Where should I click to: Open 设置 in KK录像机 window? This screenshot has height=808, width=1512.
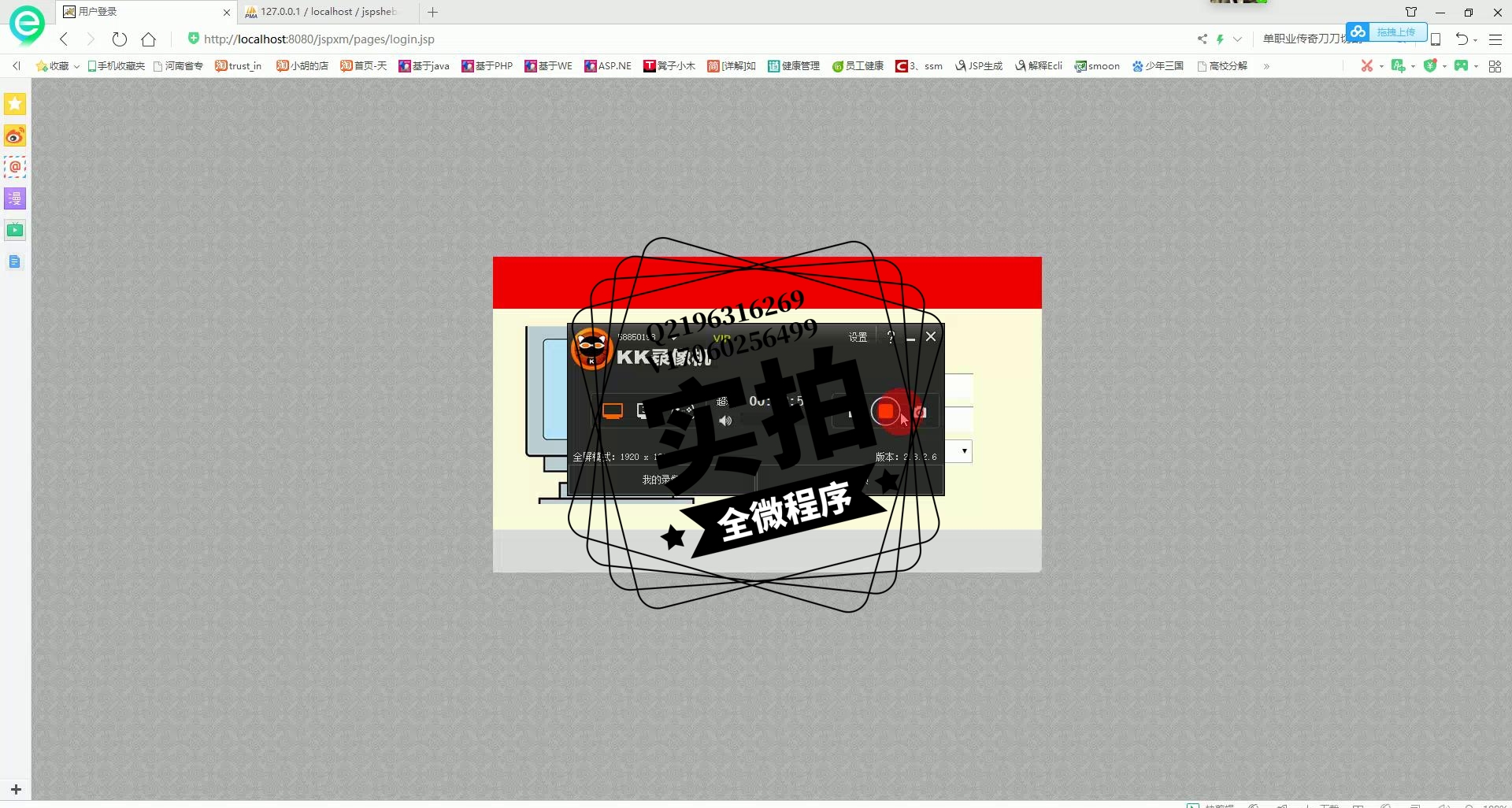tap(858, 337)
